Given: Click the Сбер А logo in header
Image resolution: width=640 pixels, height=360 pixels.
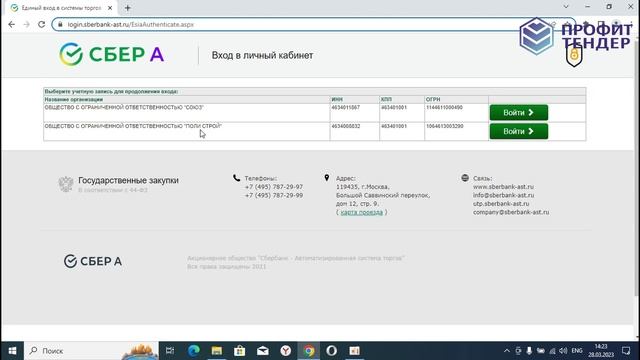Looking at the screenshot, I should [111, 54].
